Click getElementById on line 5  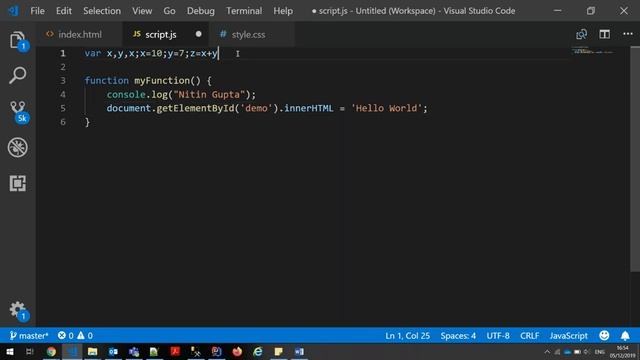pos(195,108)
